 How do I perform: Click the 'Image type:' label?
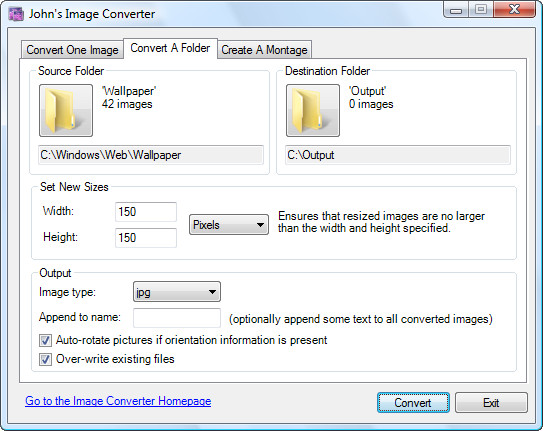tap(68, 292)
